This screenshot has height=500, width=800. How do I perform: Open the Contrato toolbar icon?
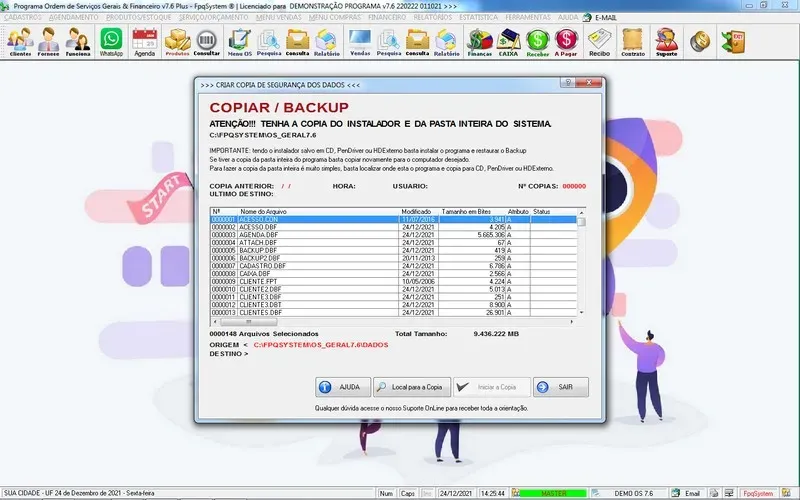(x=632, y=42)
